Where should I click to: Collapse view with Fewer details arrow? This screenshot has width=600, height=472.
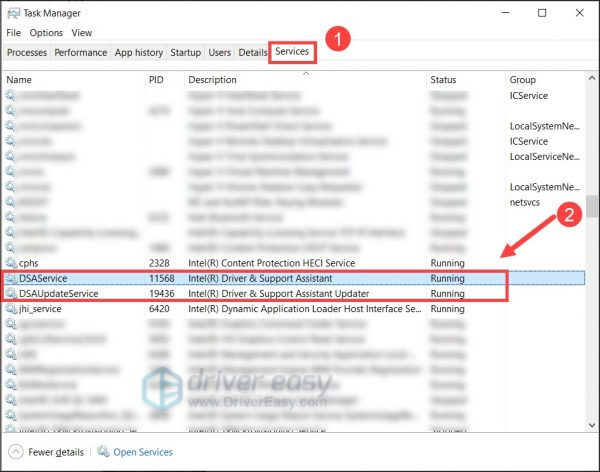click(13, 452)
